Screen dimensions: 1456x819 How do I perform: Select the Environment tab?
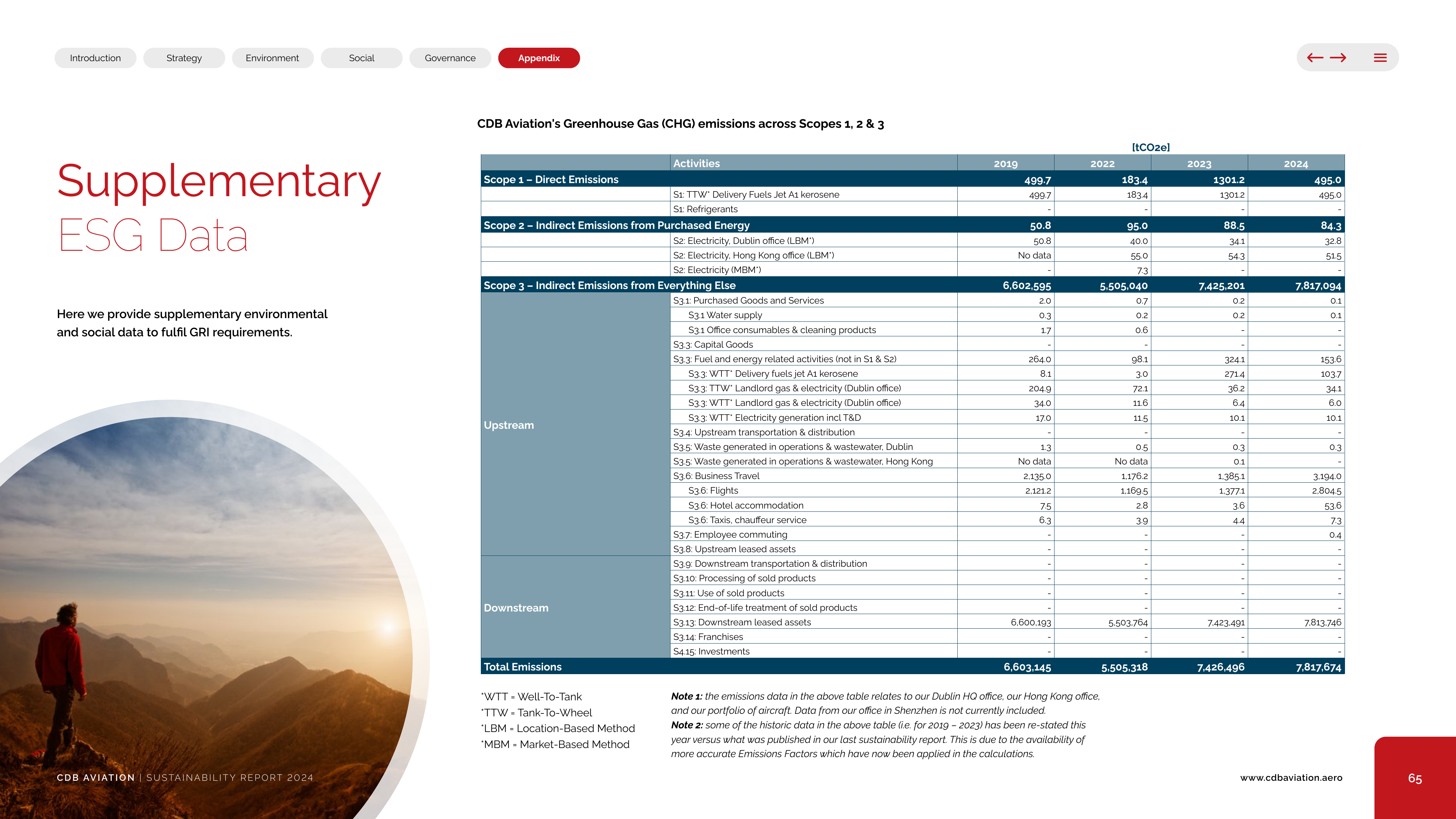pos(272,58)
